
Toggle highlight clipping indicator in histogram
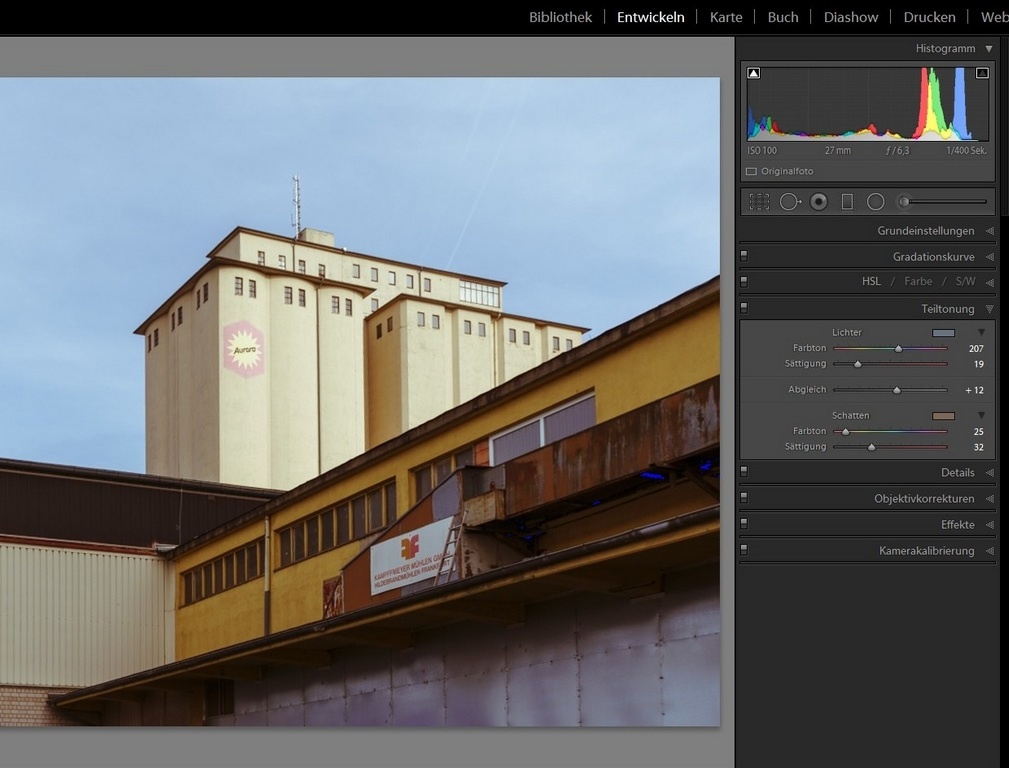(x=982, y=73)
